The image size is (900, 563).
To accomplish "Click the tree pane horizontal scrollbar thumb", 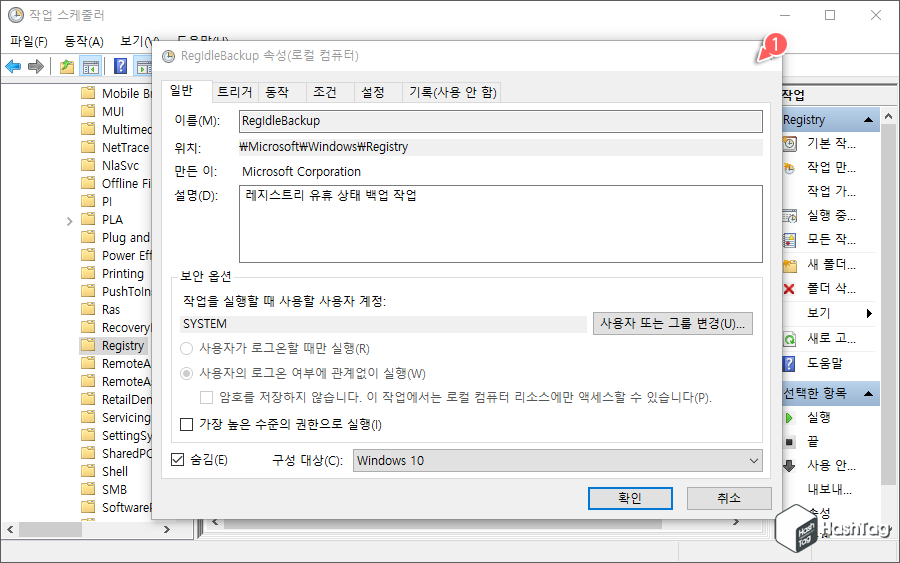I will (x=51, y=529).
